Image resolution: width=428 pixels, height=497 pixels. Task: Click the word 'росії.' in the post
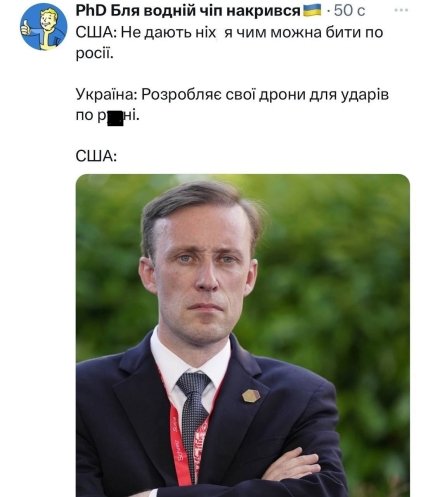[95, 54]
